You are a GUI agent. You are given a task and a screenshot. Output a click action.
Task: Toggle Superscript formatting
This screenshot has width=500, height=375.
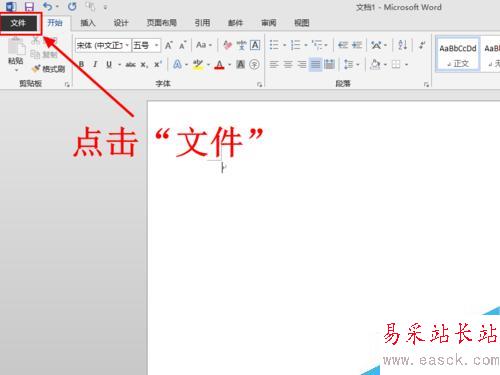tap(158, 64)
